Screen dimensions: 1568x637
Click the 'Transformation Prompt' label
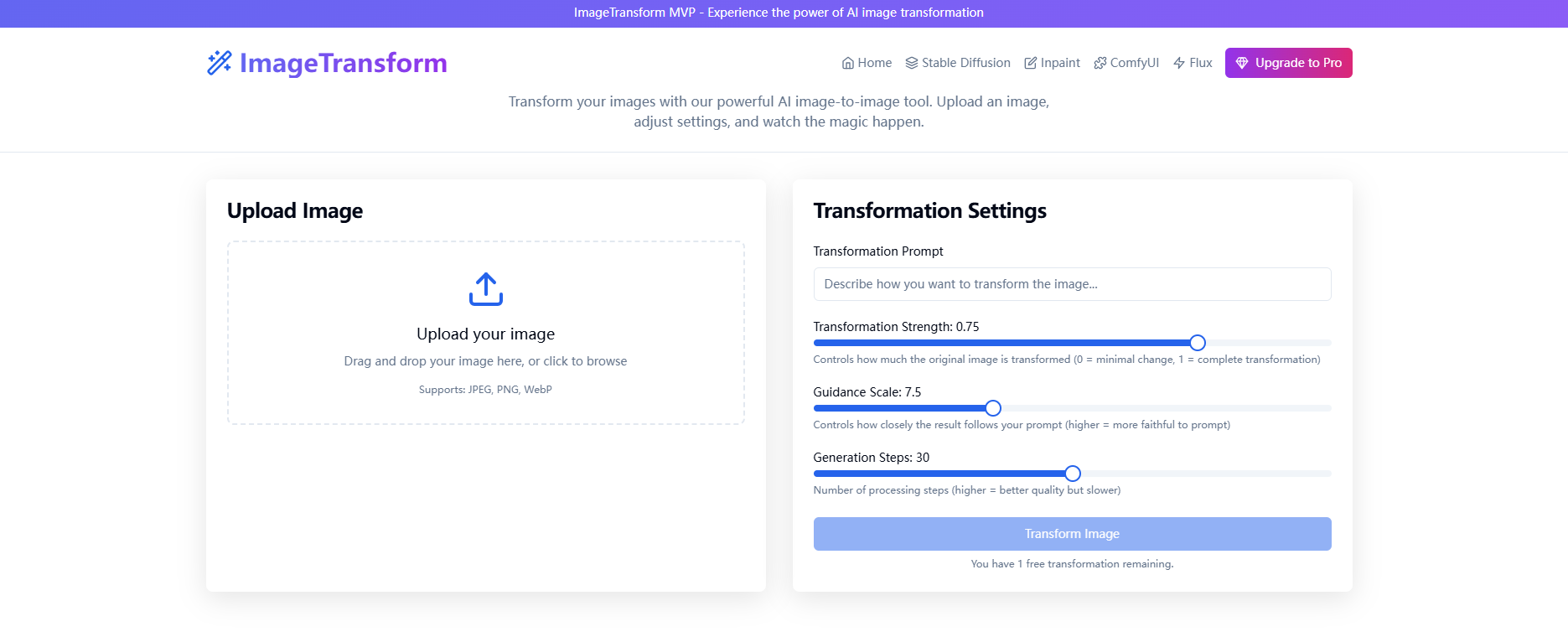[878, 251]
